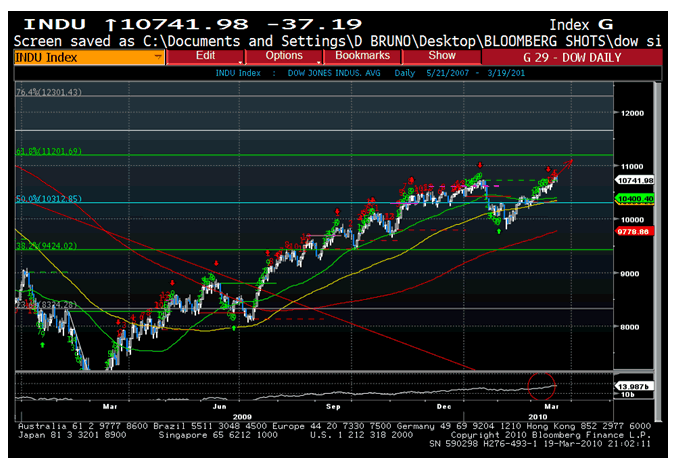This screenshot has height=465, width=675.
Task: Click the 10400.40 green moving average label
Action: coord(635,199)
